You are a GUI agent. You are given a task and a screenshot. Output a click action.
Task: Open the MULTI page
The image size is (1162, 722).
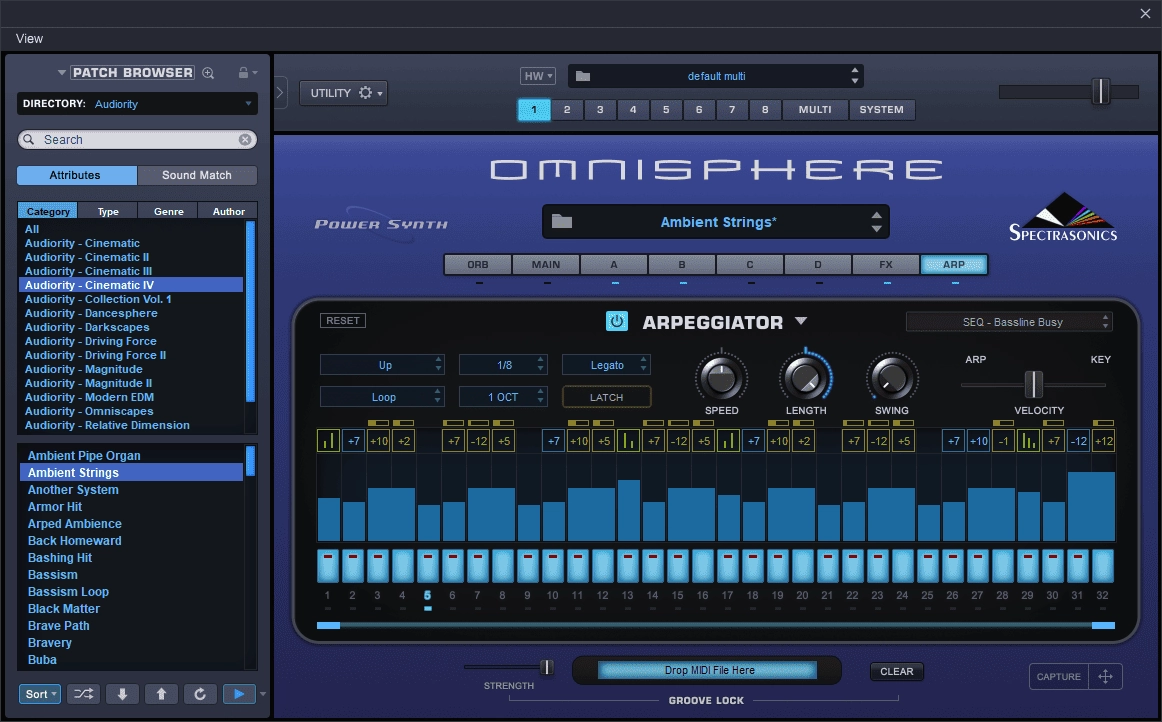[814, 110]
